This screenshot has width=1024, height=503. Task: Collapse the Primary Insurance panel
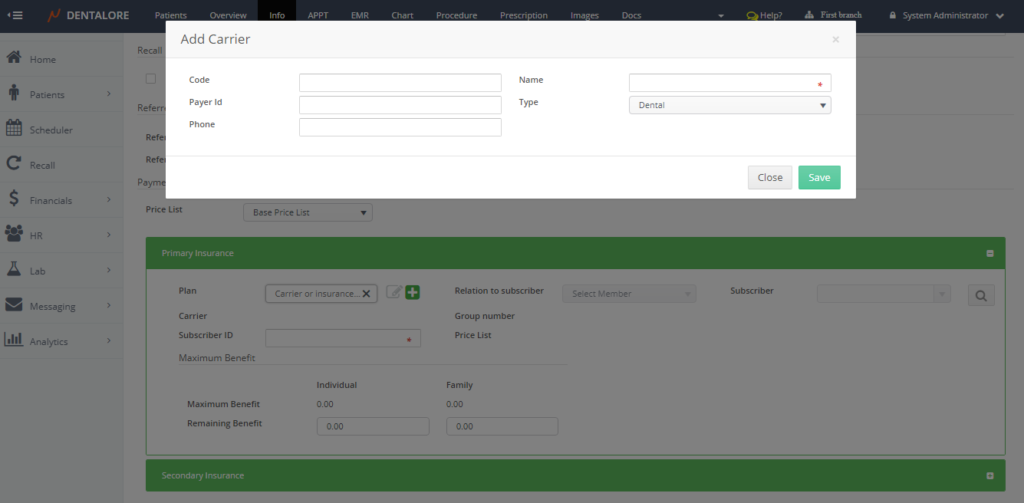click(x=989, y=253)
